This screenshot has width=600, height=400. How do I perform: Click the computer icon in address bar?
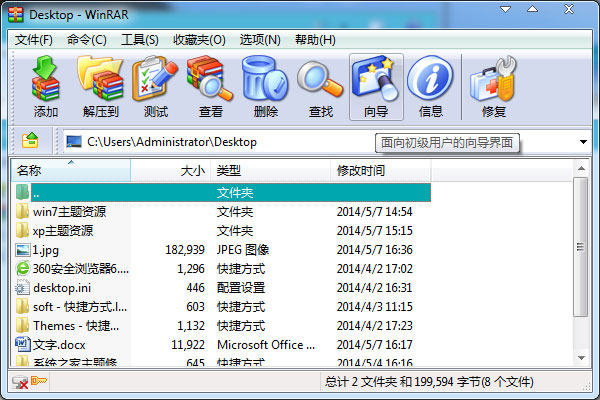pos(74,142)
